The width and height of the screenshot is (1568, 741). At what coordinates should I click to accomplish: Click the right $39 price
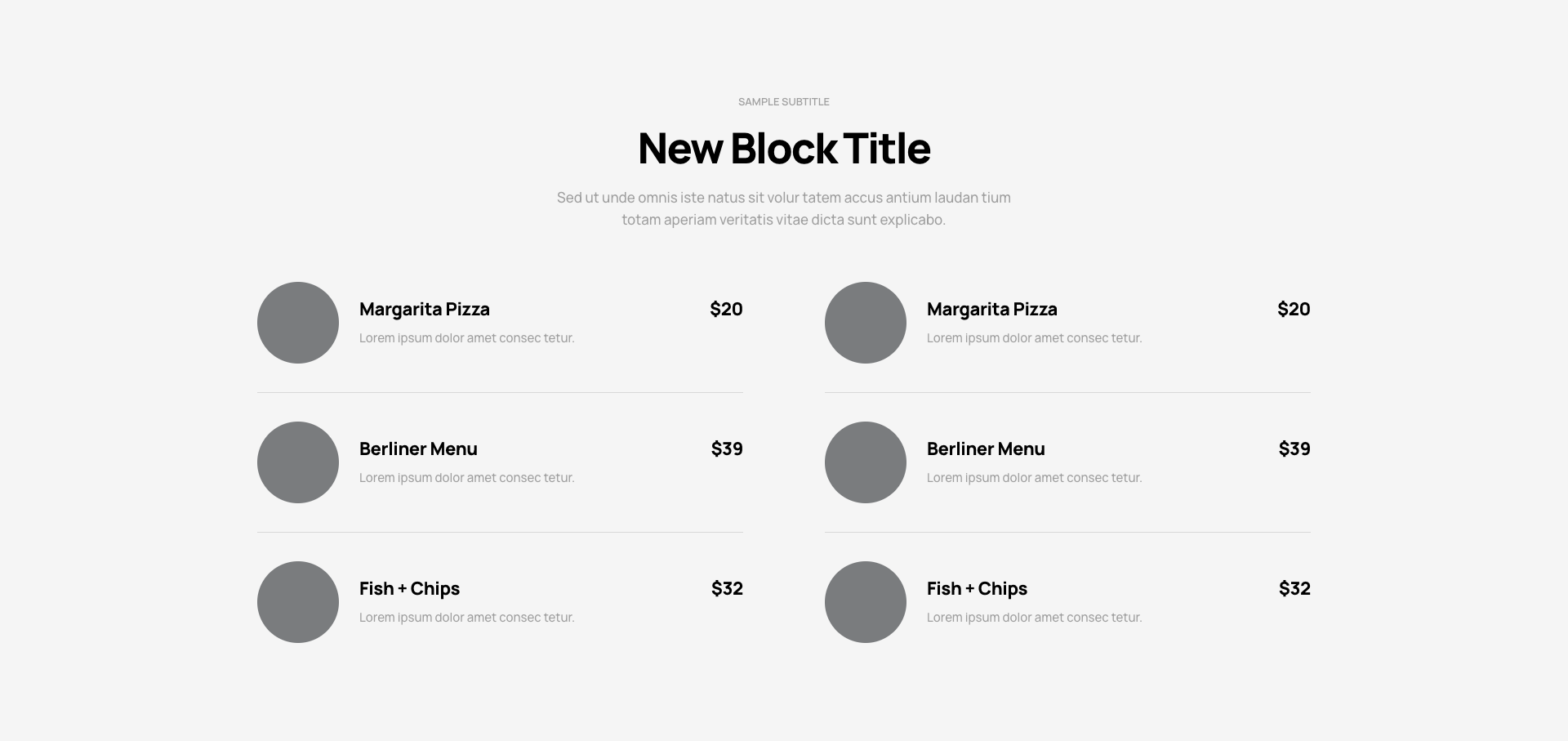click(x=1294, y=449)
